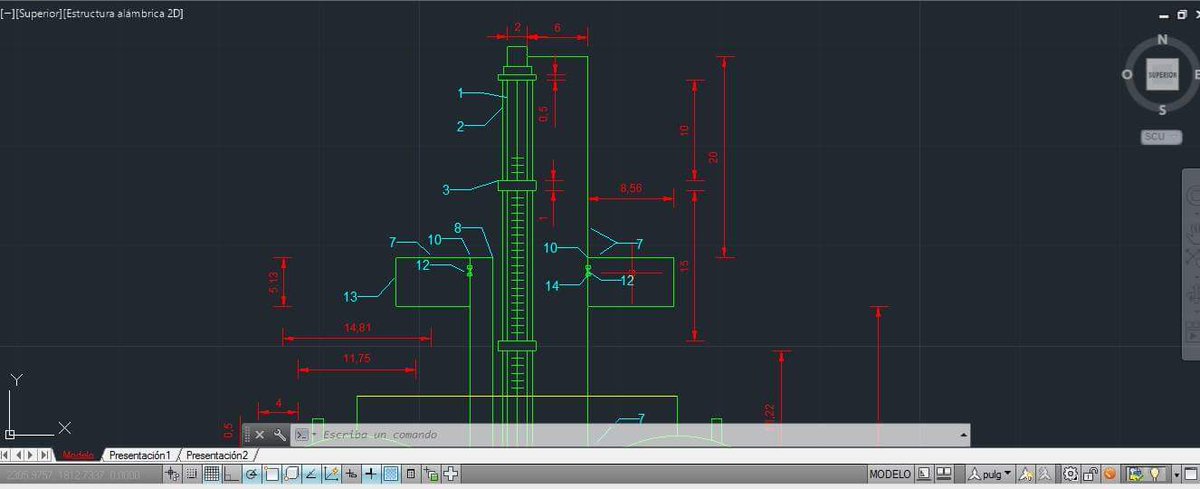Viewport: 1200px width, 489px height.
Task: Click the drawing coordinates readout
Action: point(75,475)
